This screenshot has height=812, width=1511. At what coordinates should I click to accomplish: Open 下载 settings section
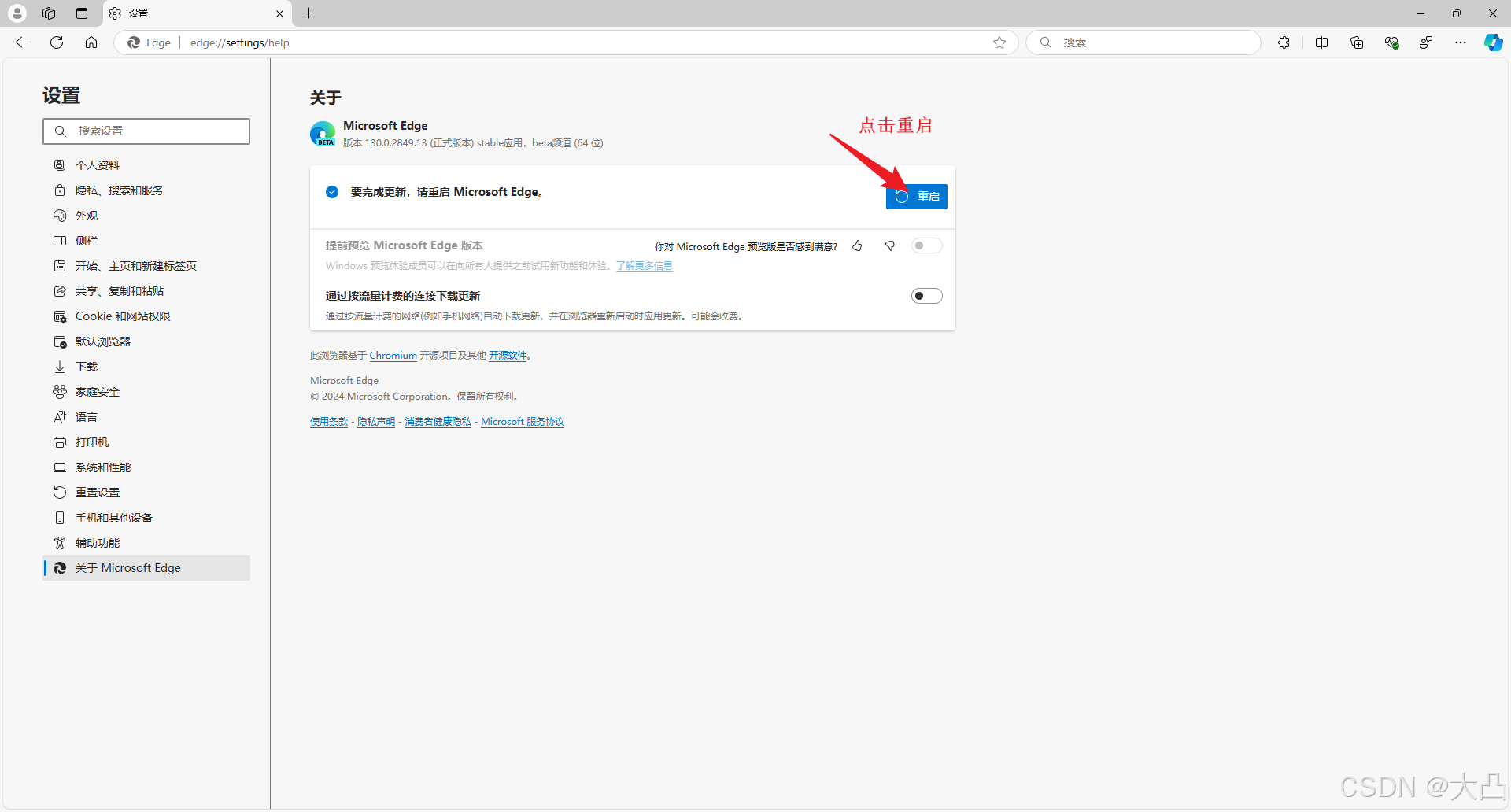click(x=146, y=367)
